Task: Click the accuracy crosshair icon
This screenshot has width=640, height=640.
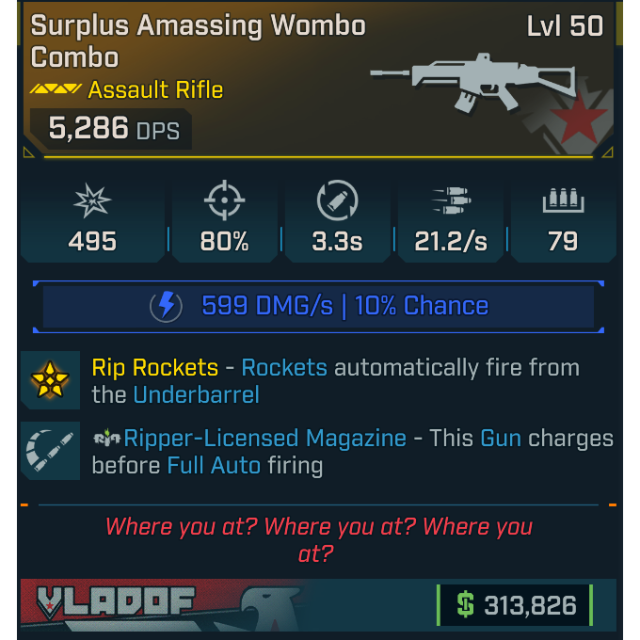Action: [224, 200]
